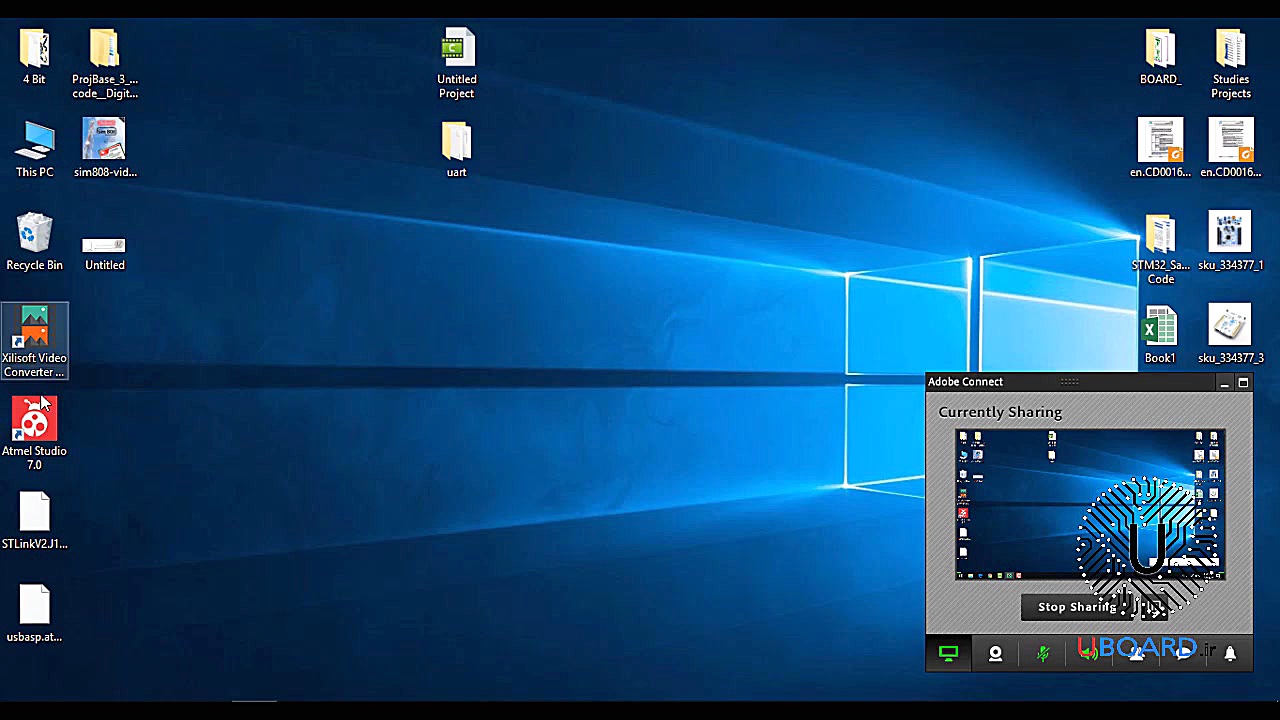Select the usbasp.at file icon
This screenshot has height=720, width=1280.
click(34, 614)
